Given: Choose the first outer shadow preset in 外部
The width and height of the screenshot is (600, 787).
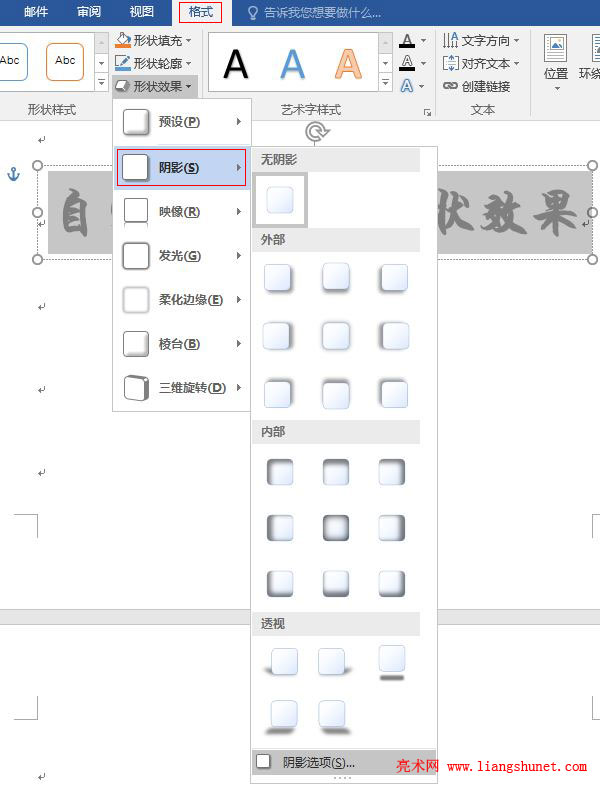Looking at the screenshot, I should coord(278,278).
